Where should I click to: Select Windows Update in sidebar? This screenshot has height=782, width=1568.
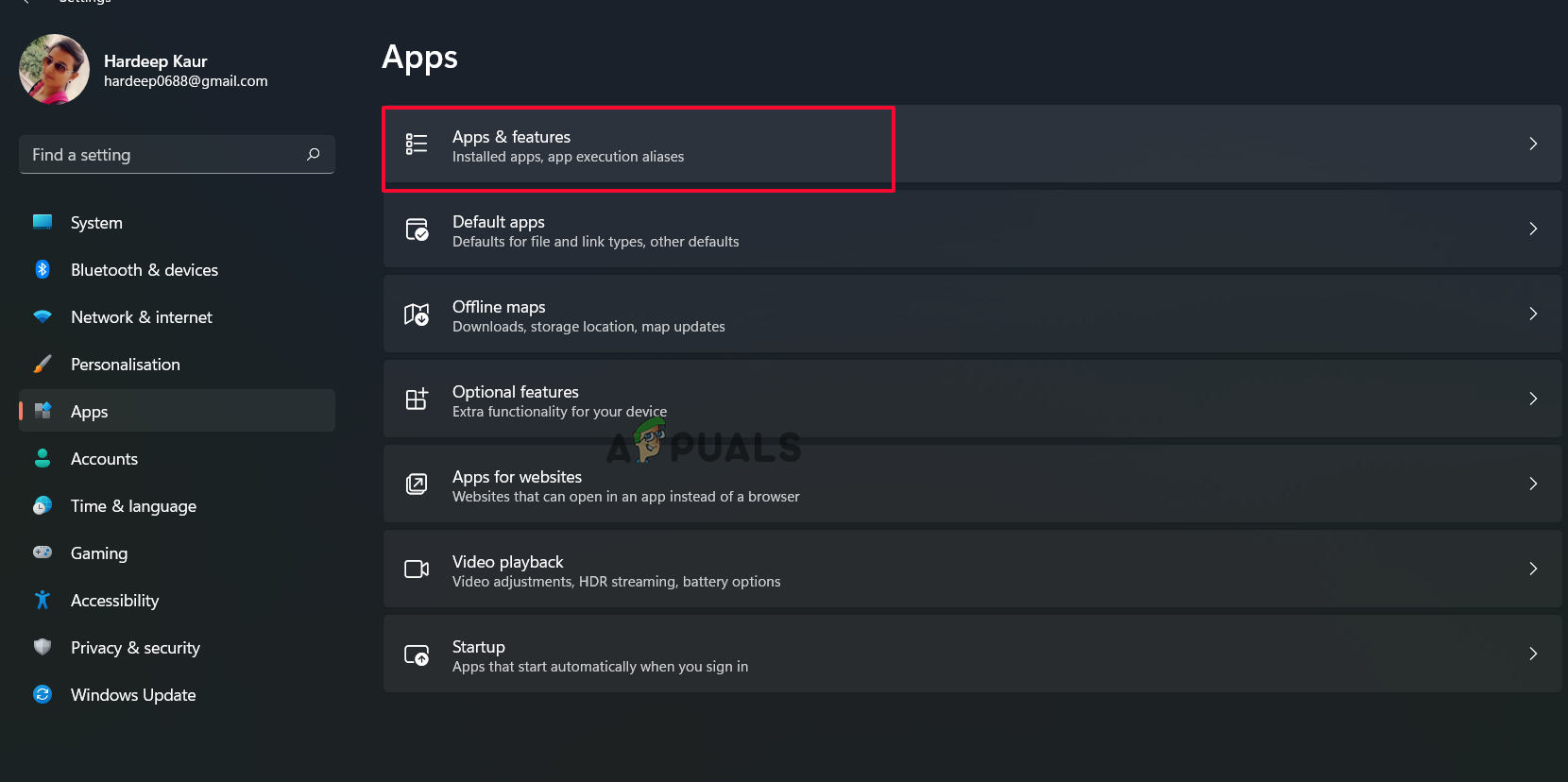(x=132, y=695)
